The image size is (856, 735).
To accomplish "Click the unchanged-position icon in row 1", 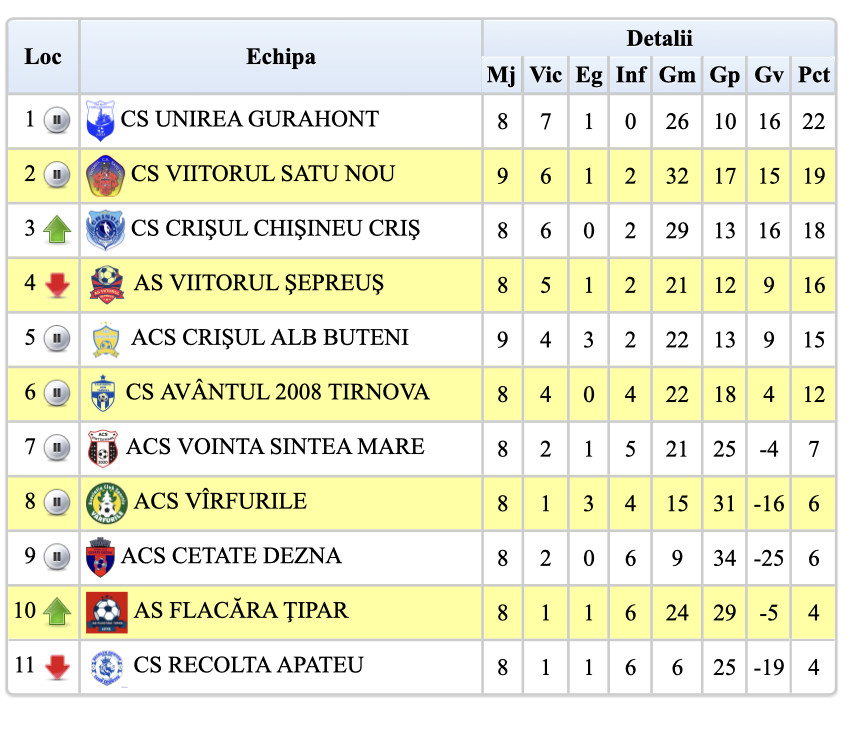I will [58, 121].
